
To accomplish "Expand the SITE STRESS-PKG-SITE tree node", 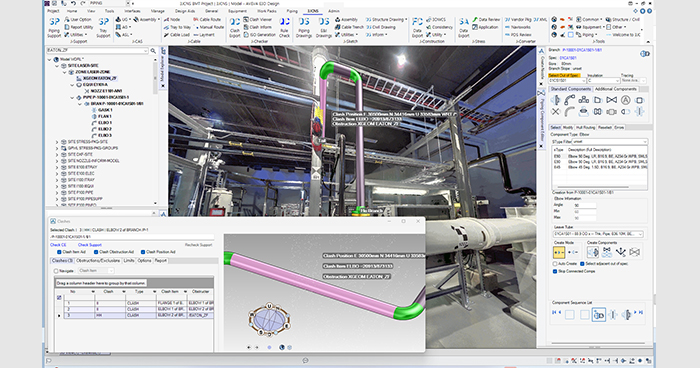I will tap(57, 142).
